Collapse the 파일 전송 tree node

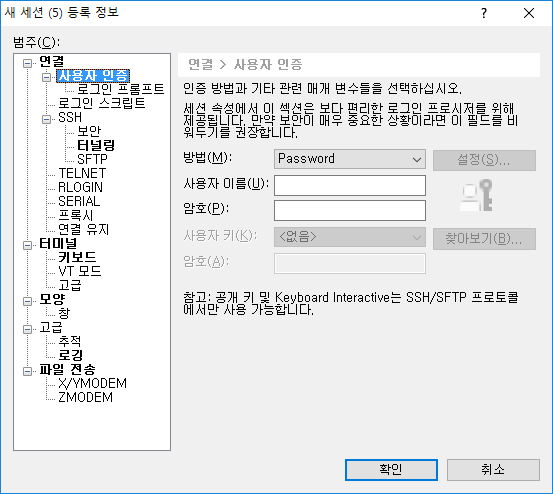click(28, 371)
